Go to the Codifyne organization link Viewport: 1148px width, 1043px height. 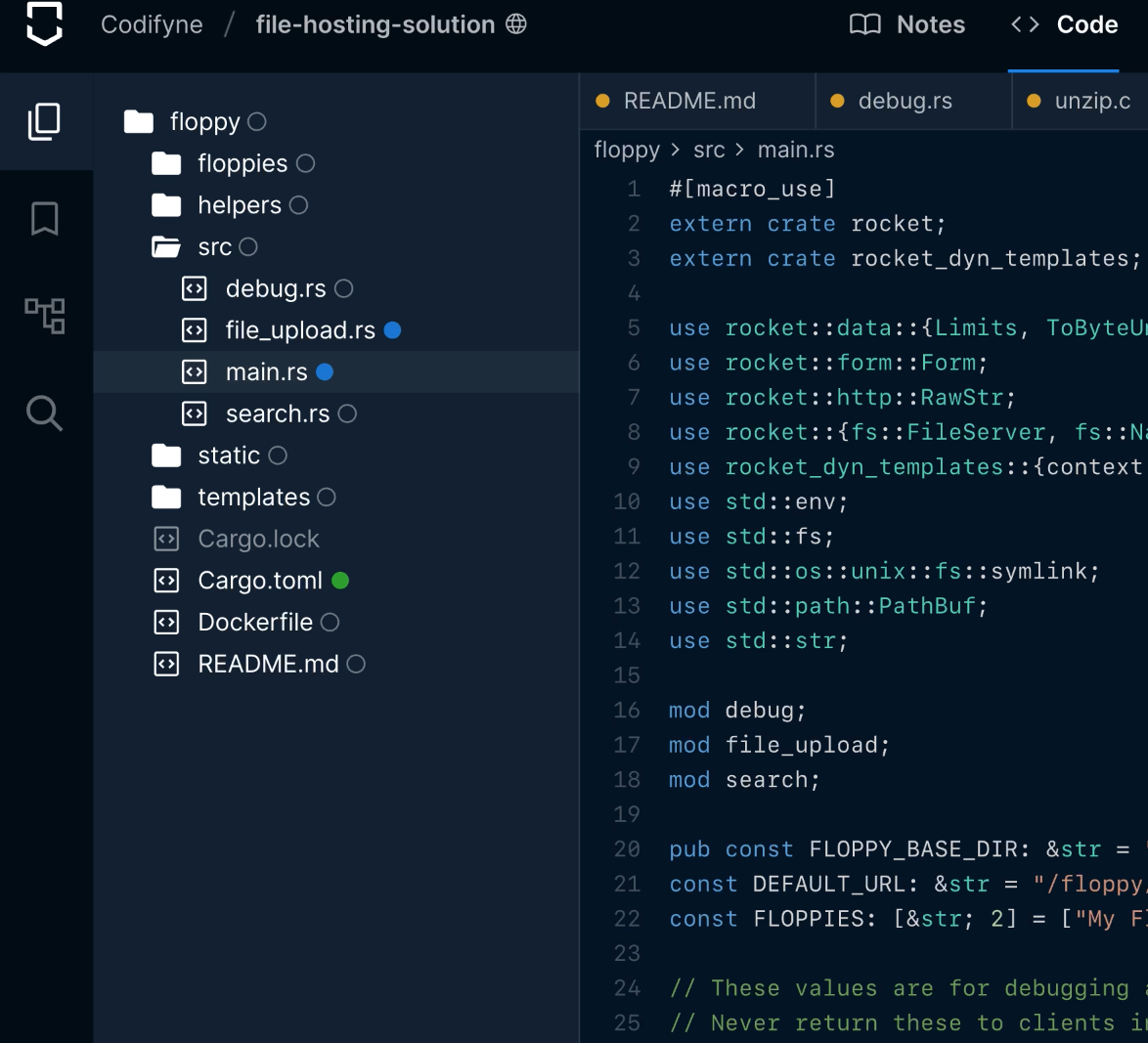tap(152, 24)
